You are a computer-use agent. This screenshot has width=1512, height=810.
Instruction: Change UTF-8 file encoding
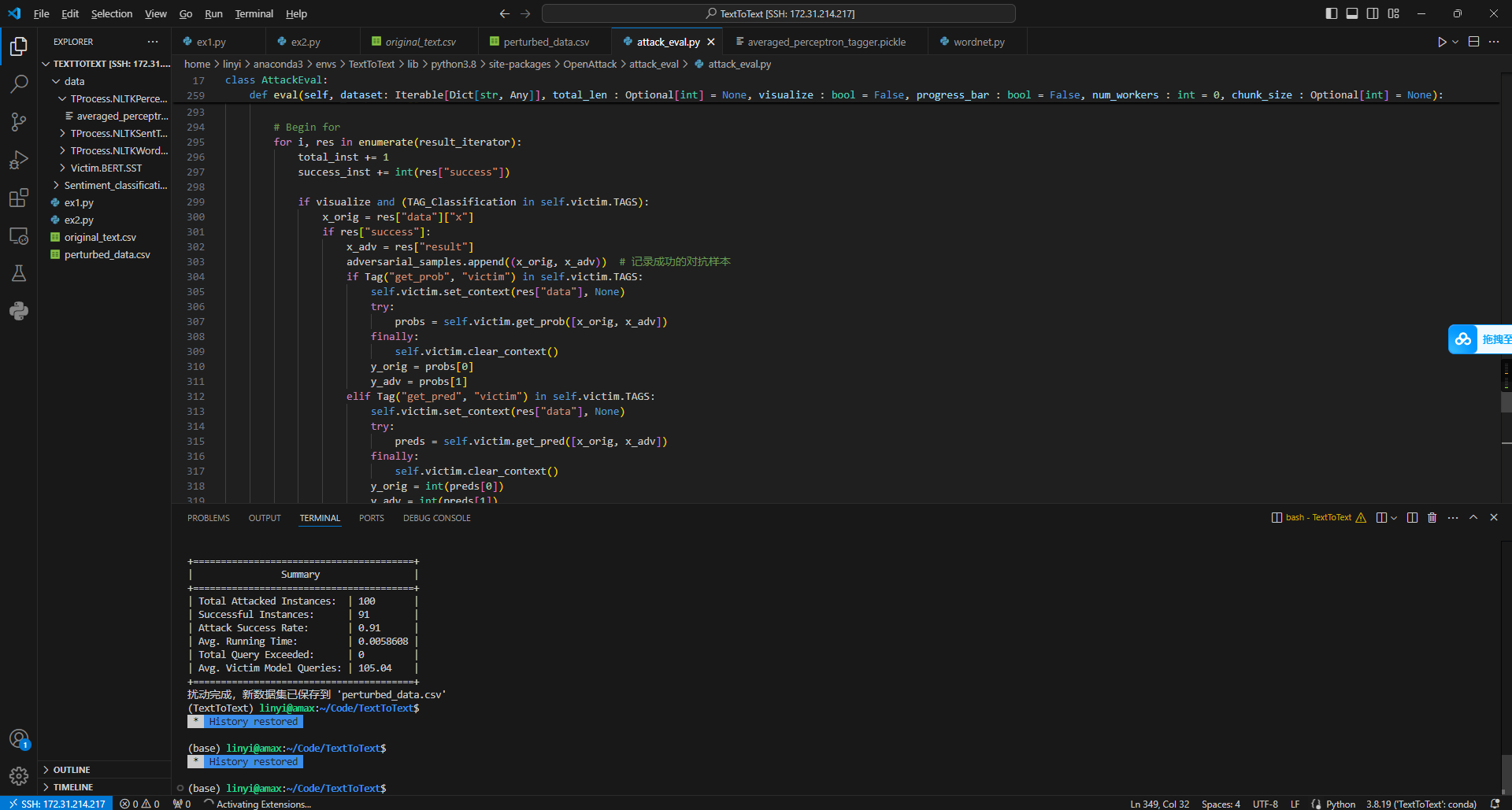coord(1266,804)
